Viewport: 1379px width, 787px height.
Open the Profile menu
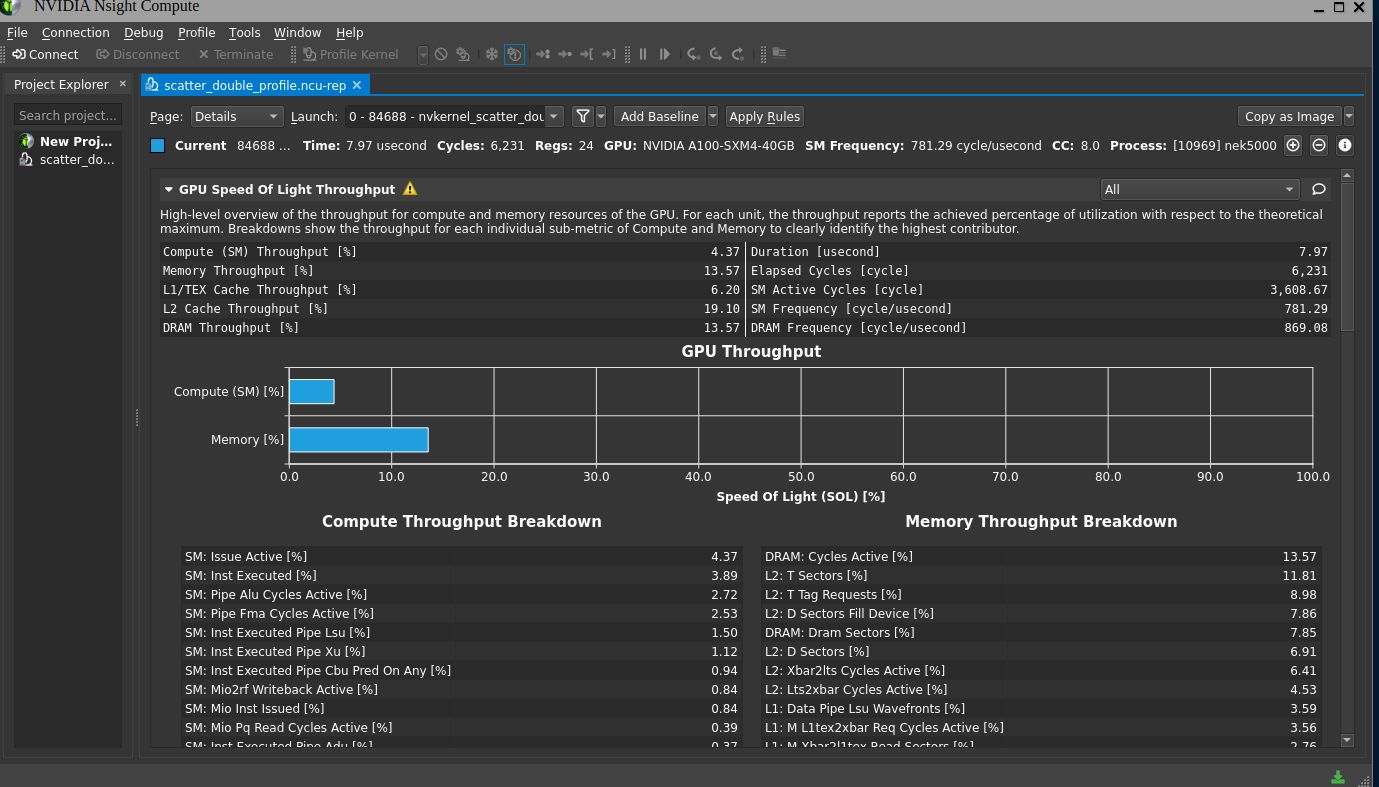(x=196, y=32)
